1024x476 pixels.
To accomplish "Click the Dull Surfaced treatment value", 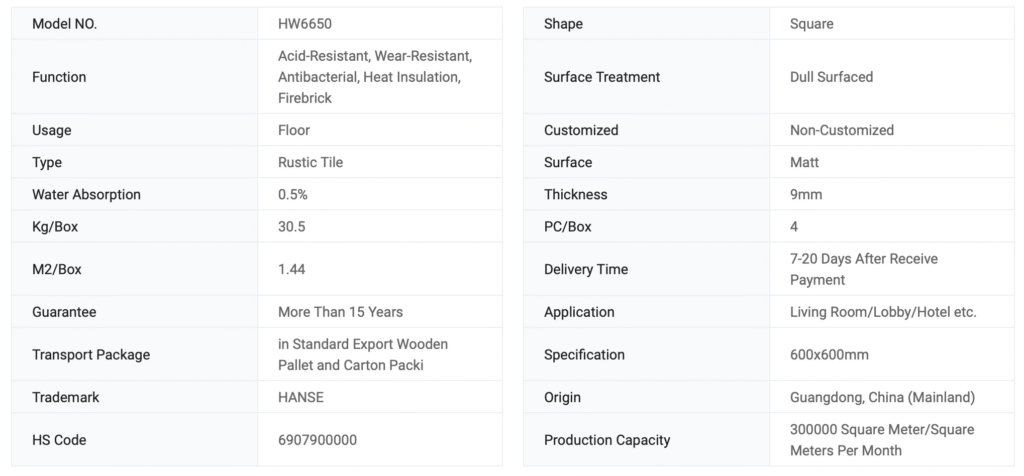I will tap(831, 77).
